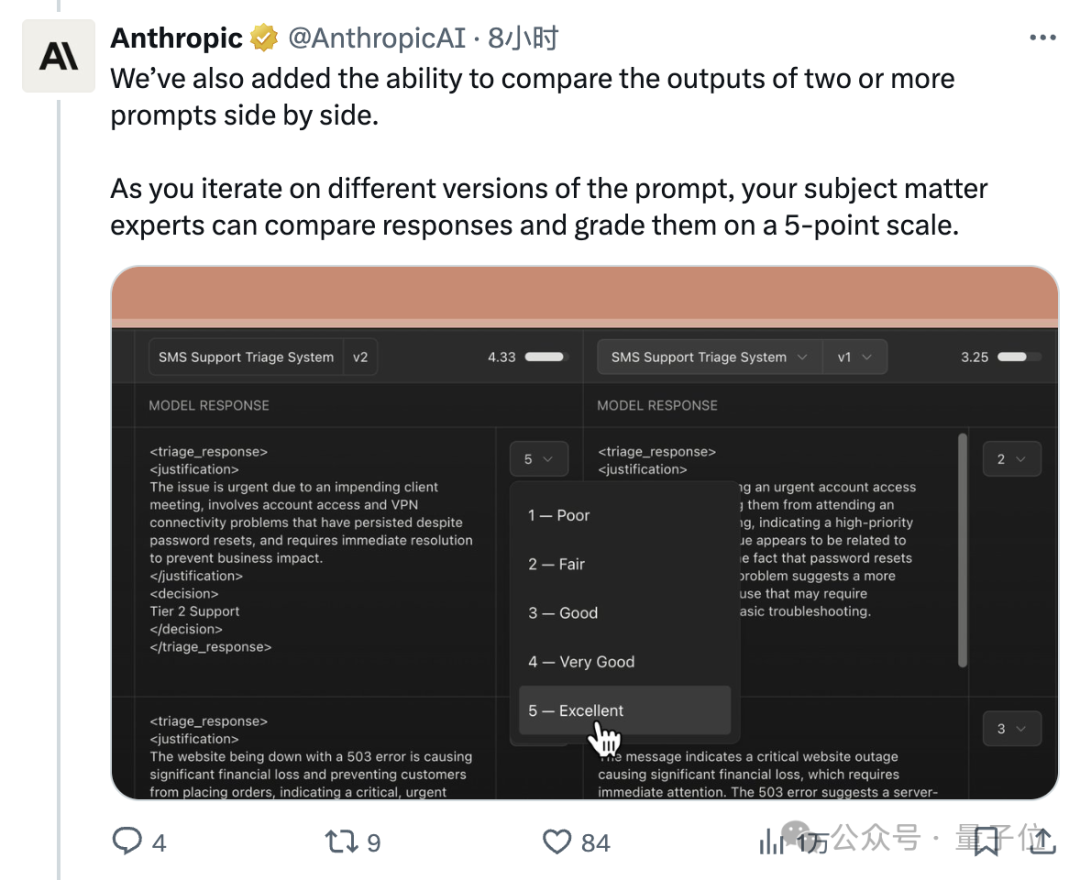
Task: Open the @AnthropicAI handle link
Action: coord(377,38)
